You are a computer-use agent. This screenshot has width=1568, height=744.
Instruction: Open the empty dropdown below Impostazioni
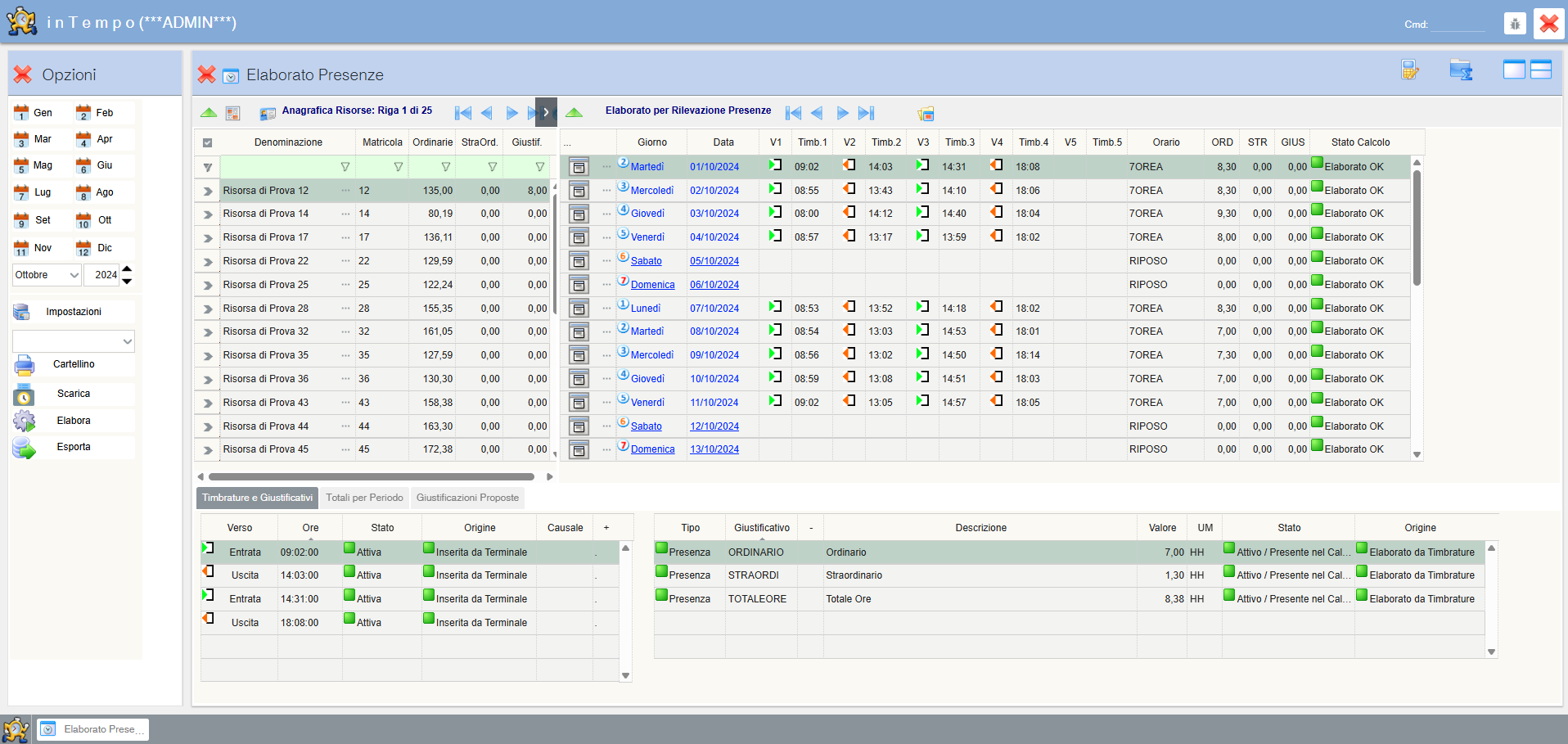74,341
